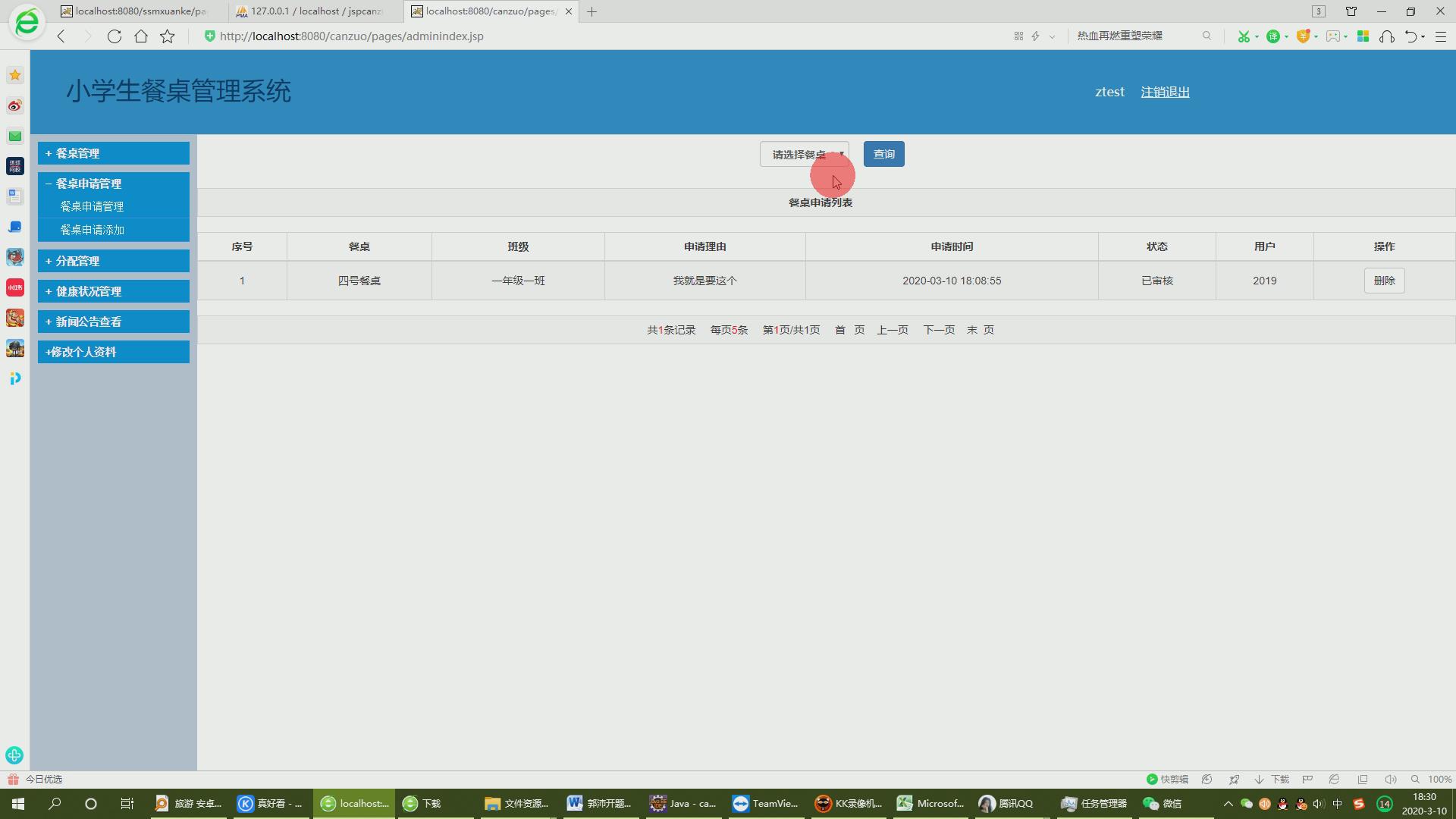Image resolution: width=1456 pixels, height=819 pixels.
Task: Open the favorites star in sidebar
Action: [x=15, y=75]
